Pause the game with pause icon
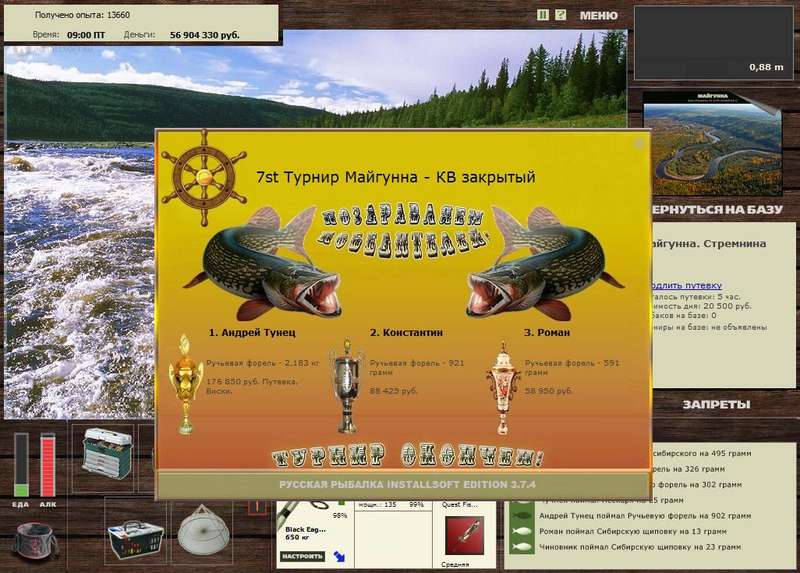 pyautogui.click(x=543, y=15)
